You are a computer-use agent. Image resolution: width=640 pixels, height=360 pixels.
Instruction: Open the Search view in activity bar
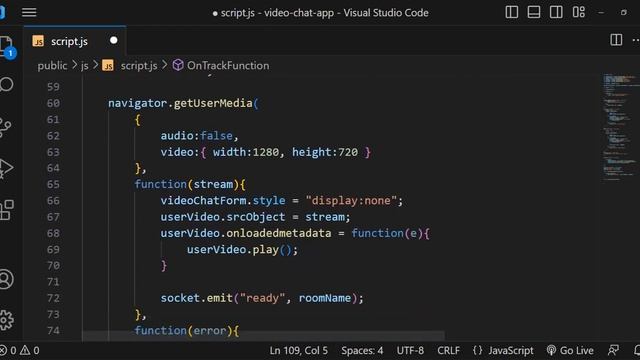click(7, 85)
